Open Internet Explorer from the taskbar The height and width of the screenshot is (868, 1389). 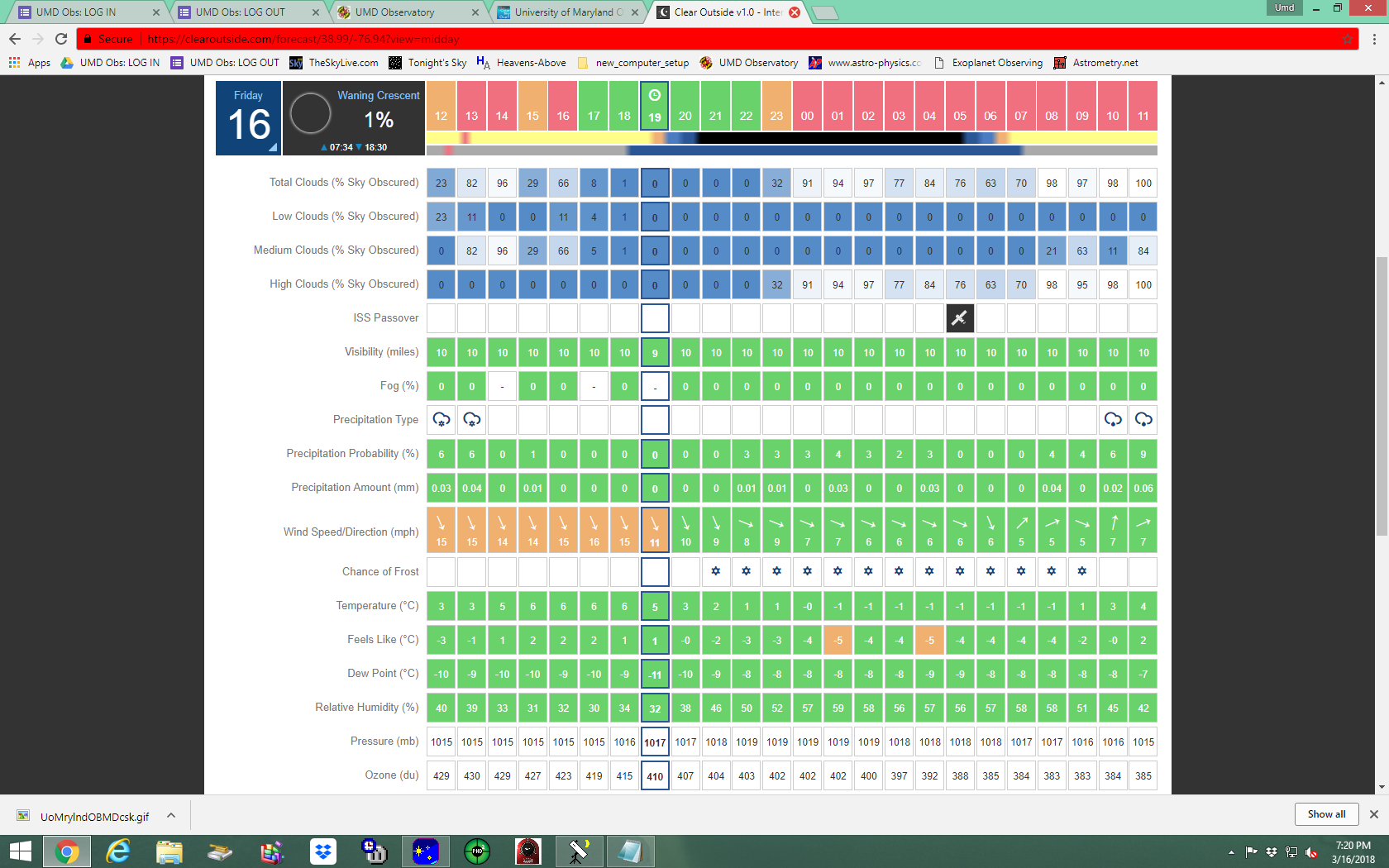pyautogui.click(x=118, y=851)
